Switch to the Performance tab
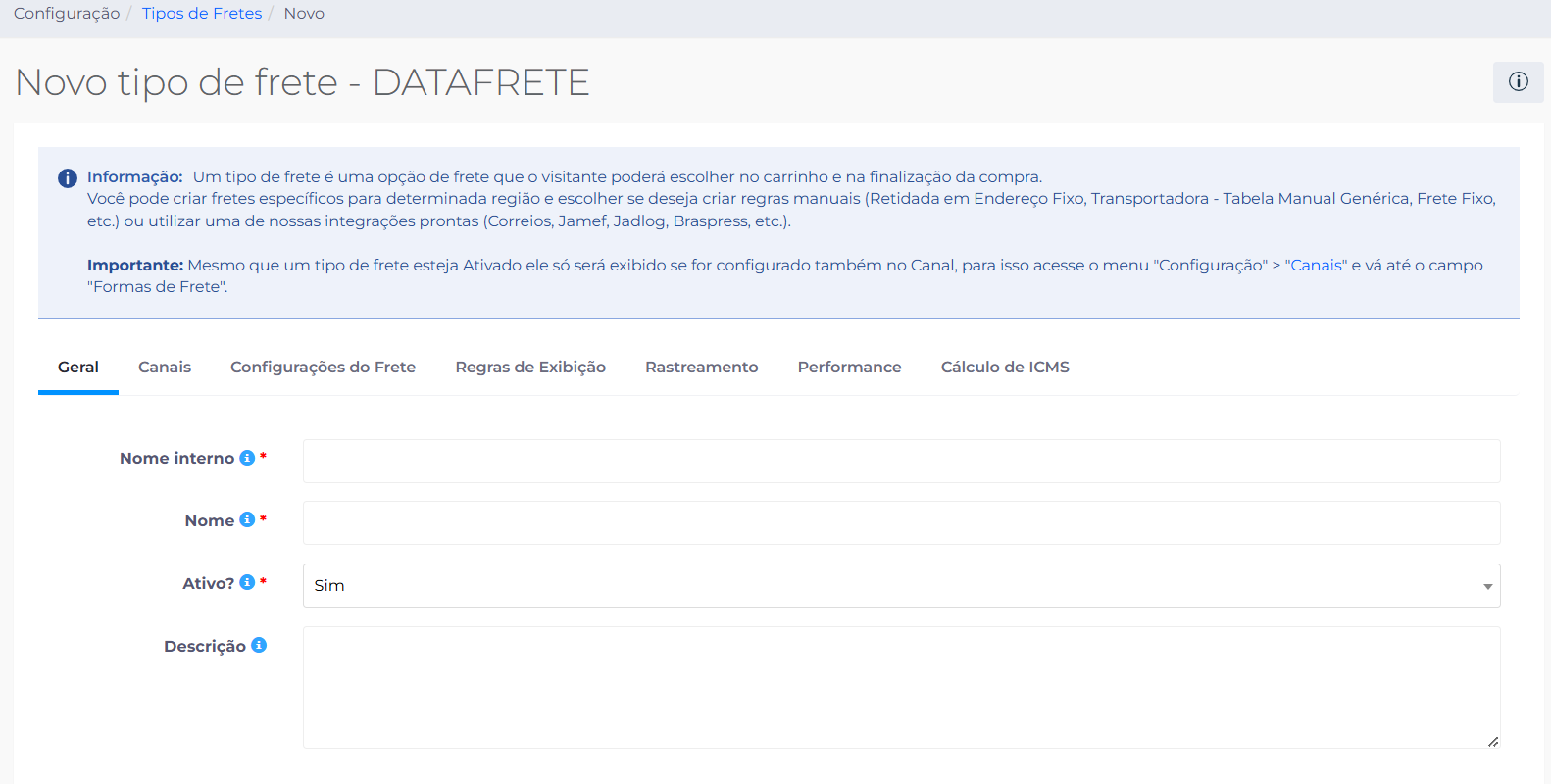 (x=849, y=367)
